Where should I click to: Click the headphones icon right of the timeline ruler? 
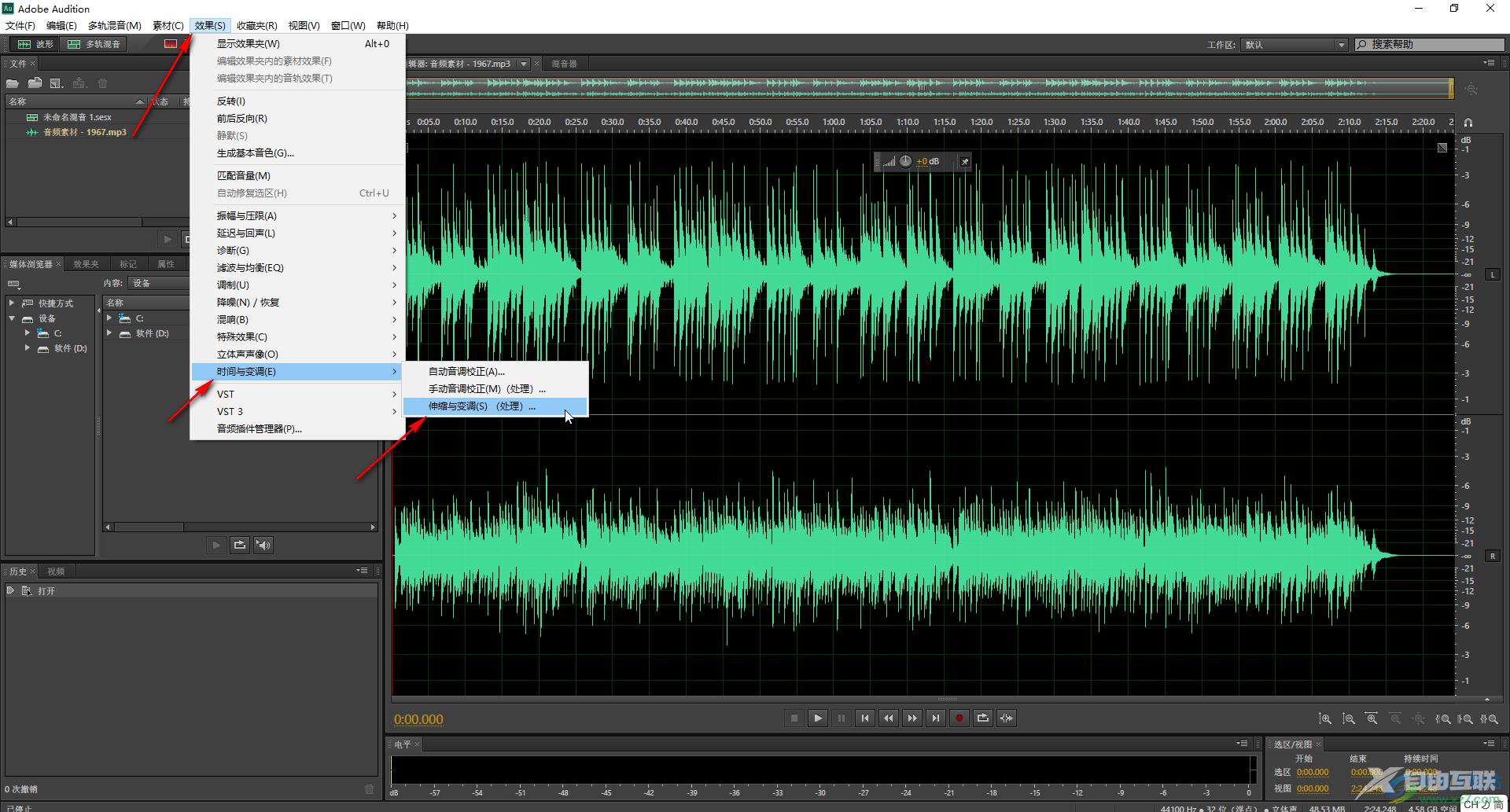[1468, 123]
